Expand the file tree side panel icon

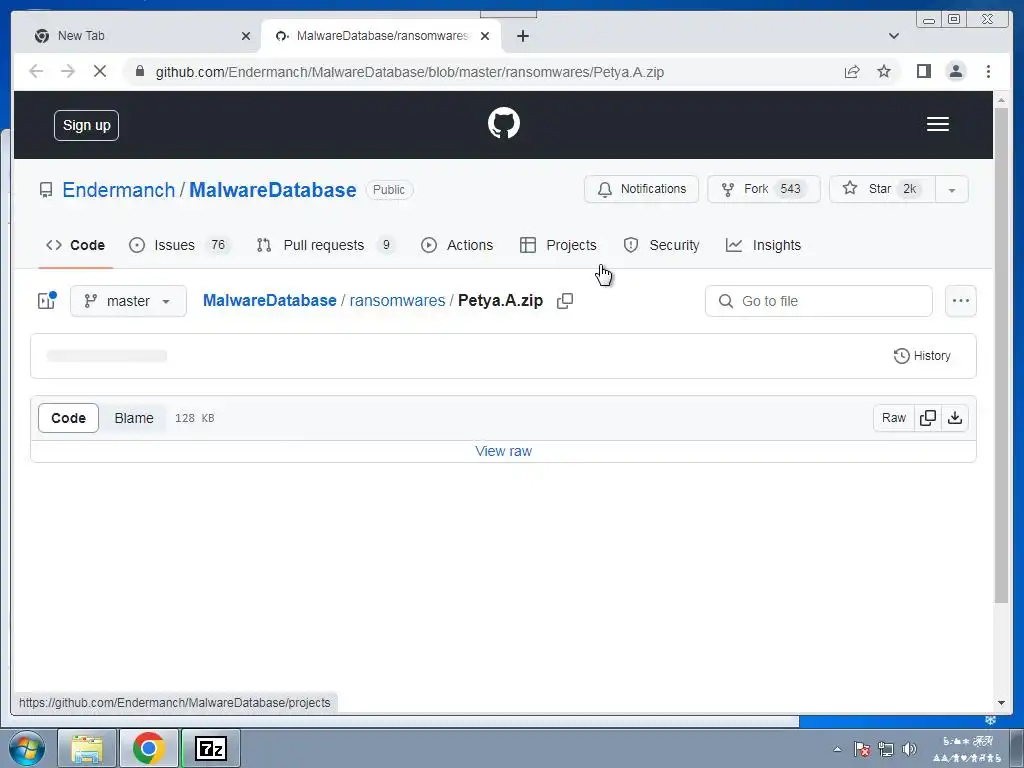tap(47, 300)
